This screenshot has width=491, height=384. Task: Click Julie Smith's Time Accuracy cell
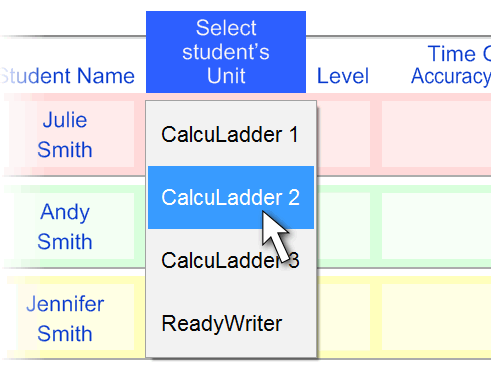click(436, 134)
